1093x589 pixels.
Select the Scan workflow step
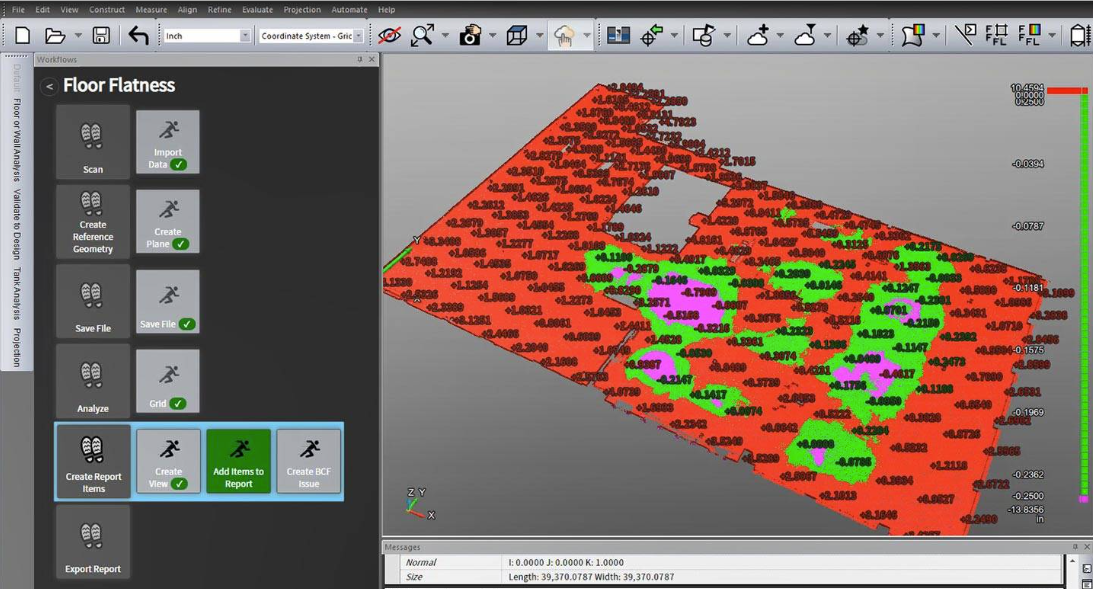pos(93,143)
